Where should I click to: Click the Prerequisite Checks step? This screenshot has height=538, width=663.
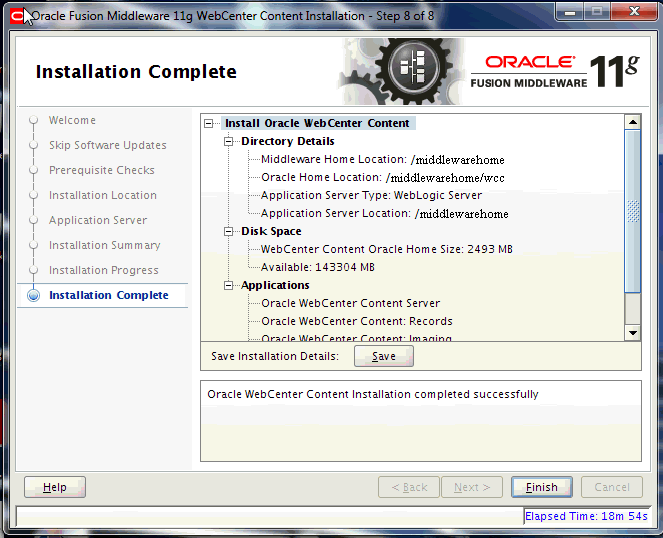point(102,170)
